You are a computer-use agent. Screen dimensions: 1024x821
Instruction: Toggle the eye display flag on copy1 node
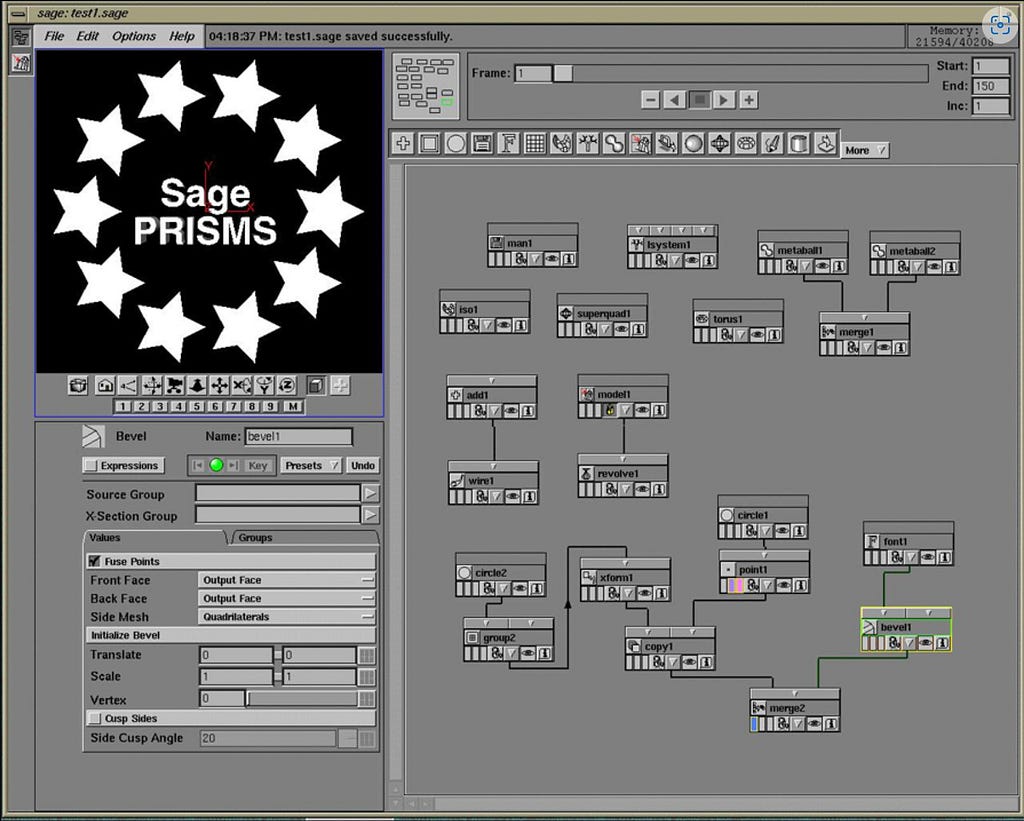tap(689, 662)
